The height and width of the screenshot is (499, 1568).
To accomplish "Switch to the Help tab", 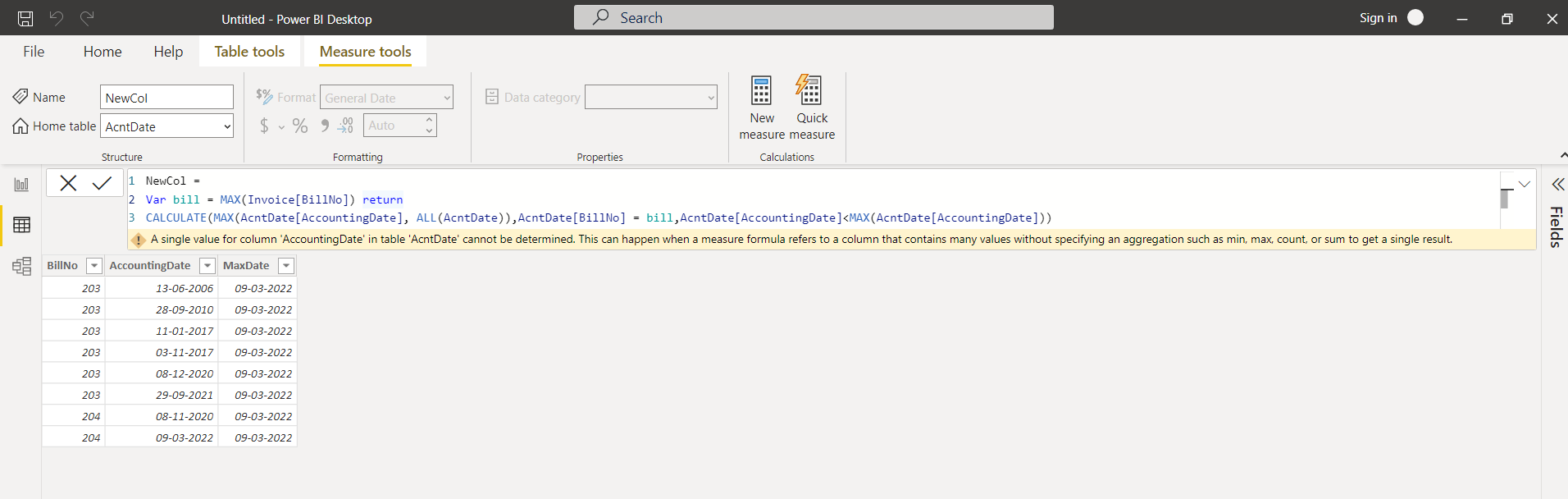I will click(x=168, y=52).
